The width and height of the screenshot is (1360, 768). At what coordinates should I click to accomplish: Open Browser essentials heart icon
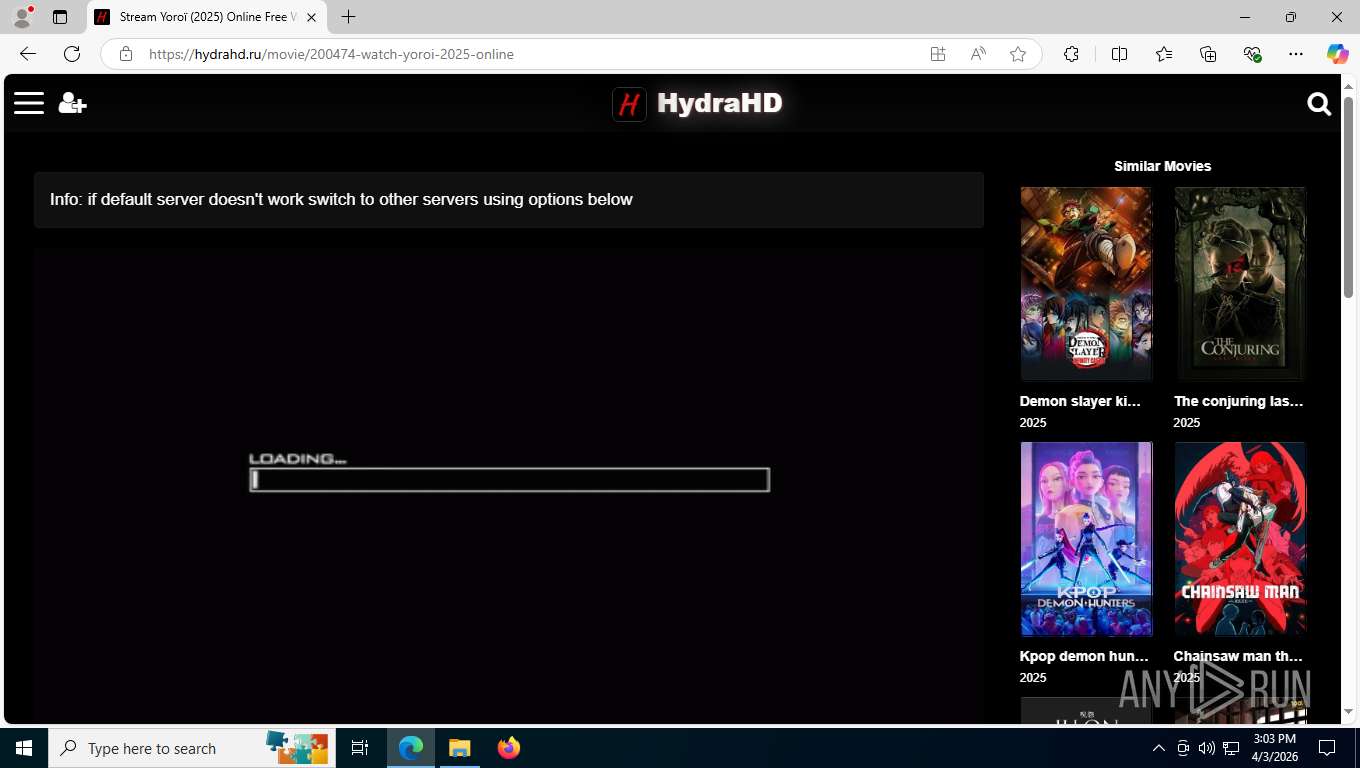pos(1252,54)
